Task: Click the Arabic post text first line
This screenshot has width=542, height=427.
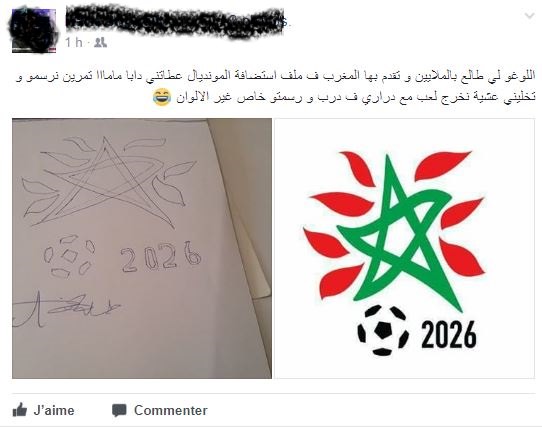Action: coord(275,76)
